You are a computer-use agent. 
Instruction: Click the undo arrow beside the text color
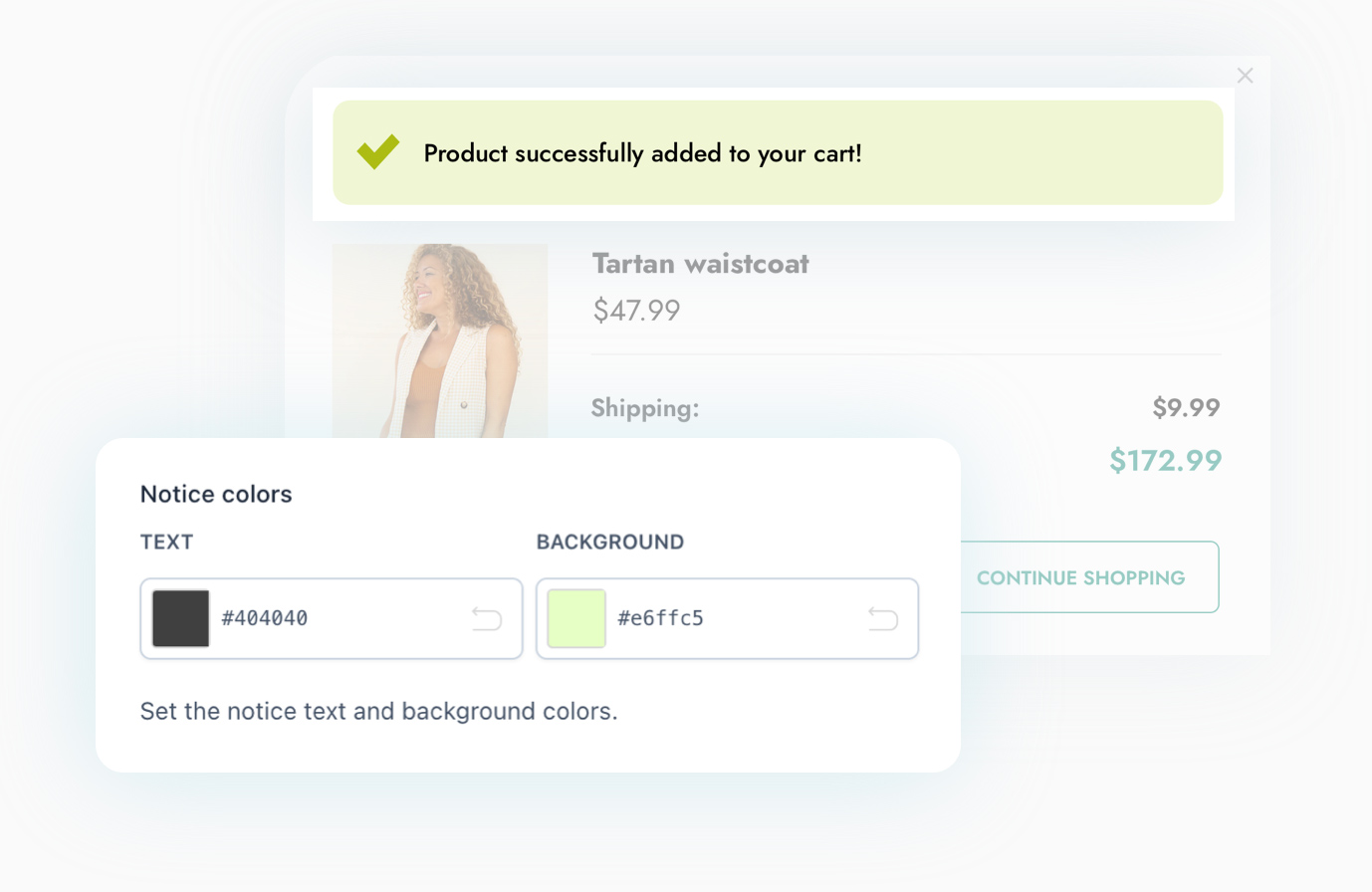pyautogui.click(x=486, y=618)
